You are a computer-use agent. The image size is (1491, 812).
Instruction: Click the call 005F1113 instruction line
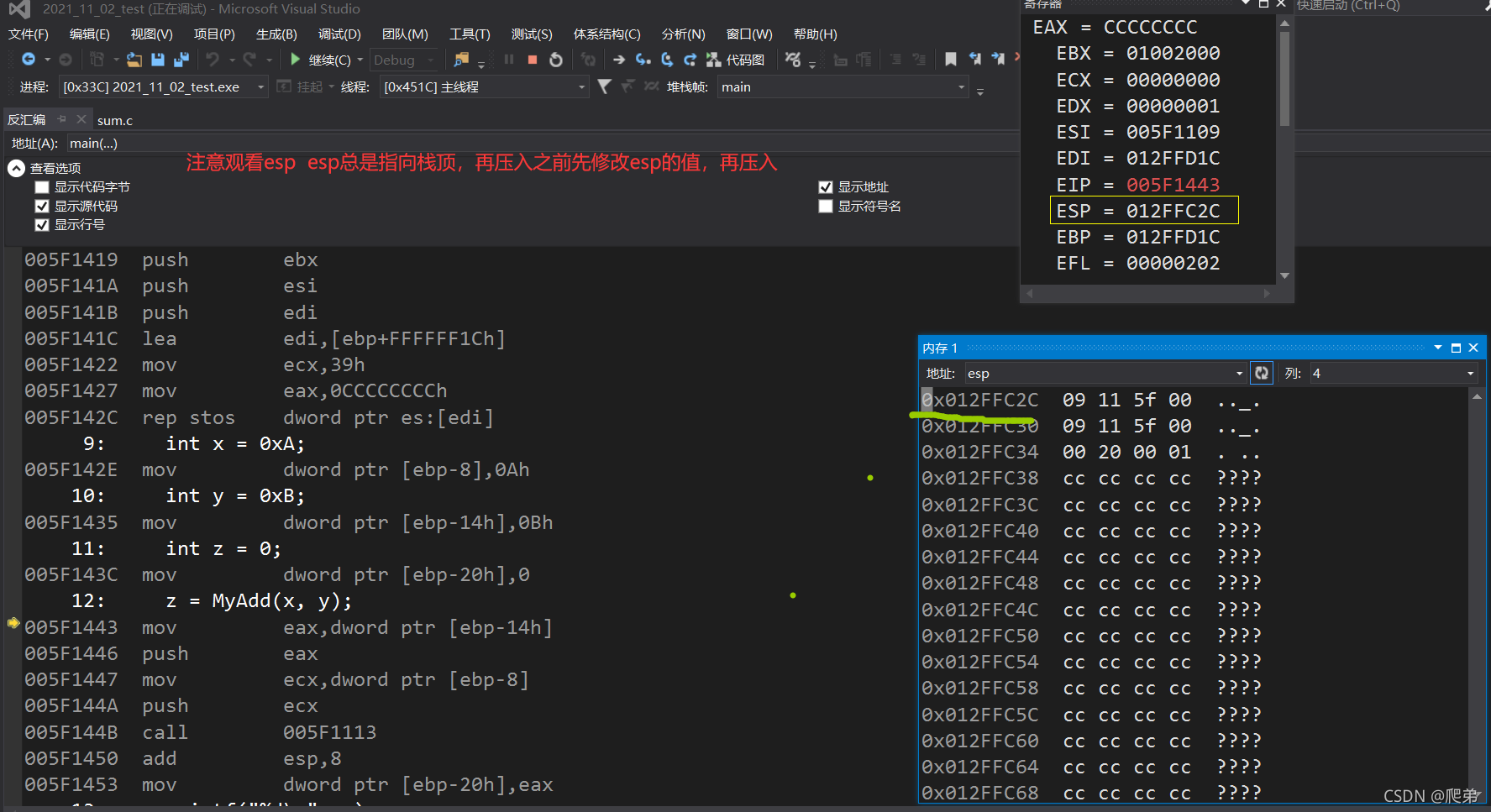tap(200, 732)
